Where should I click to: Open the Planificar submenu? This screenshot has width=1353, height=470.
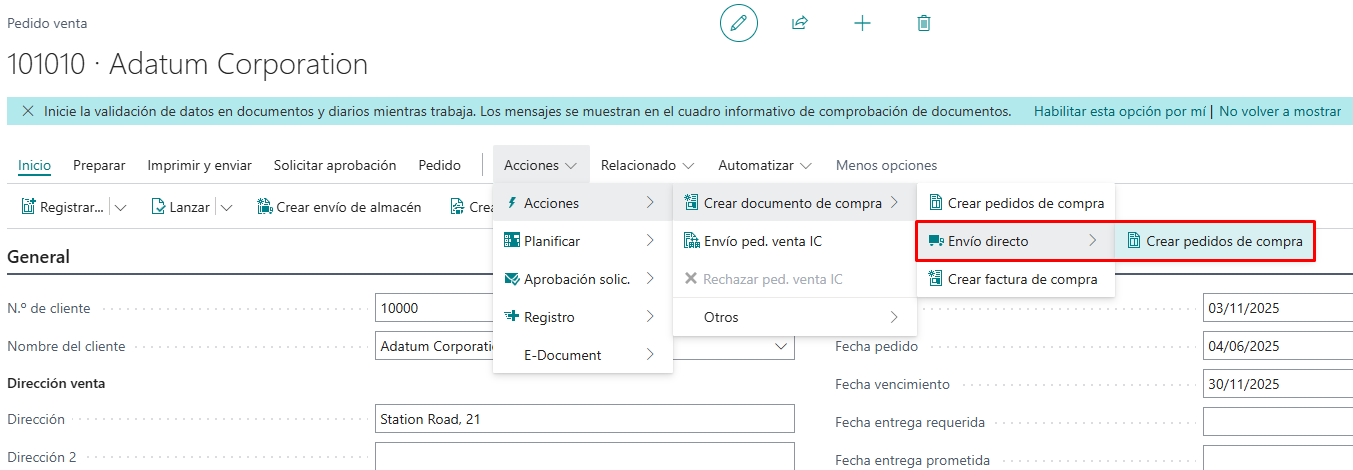coord(582,241)
